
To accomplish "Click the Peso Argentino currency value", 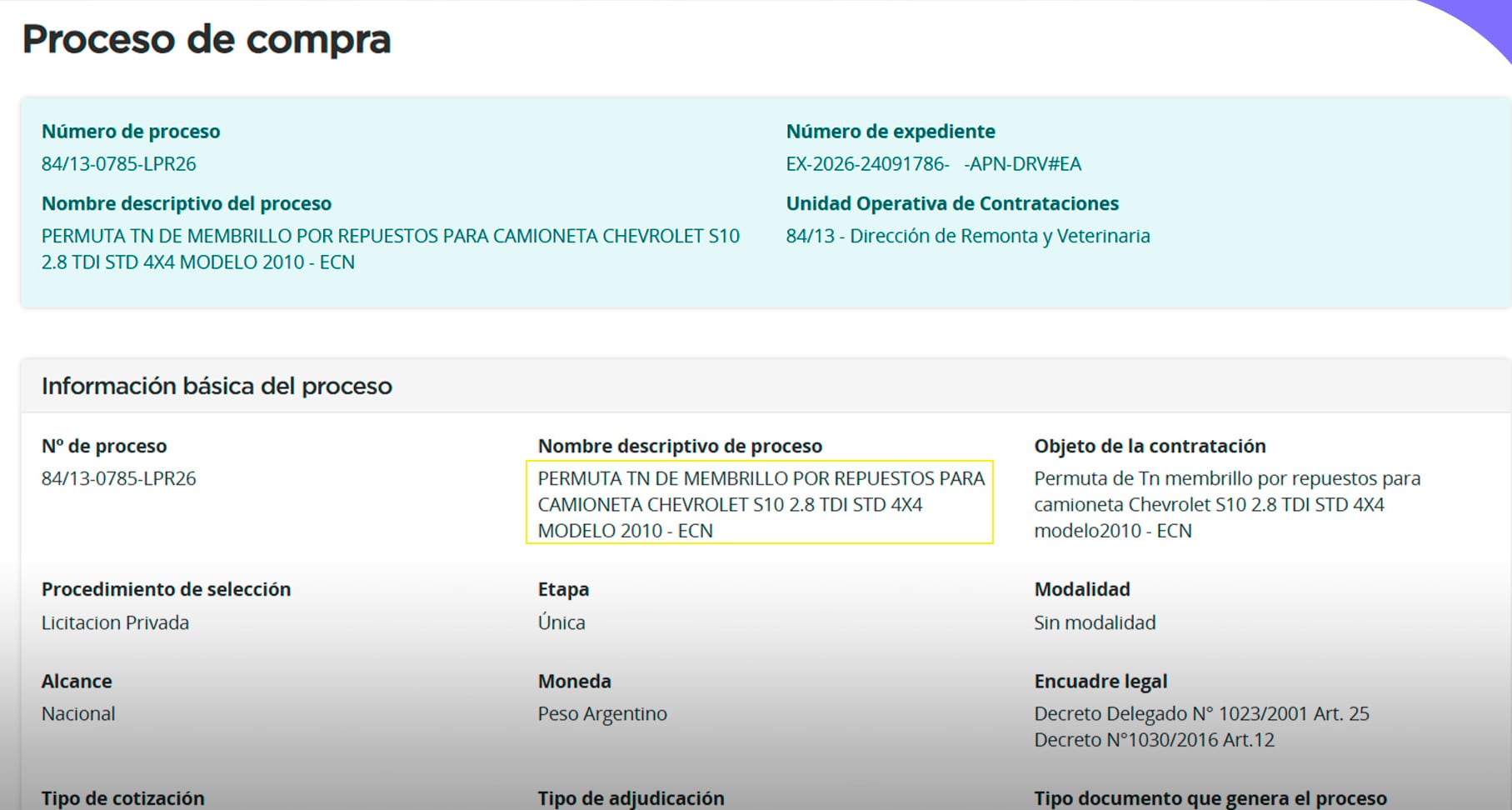I will pyautogui.click(x=602, y=714).
